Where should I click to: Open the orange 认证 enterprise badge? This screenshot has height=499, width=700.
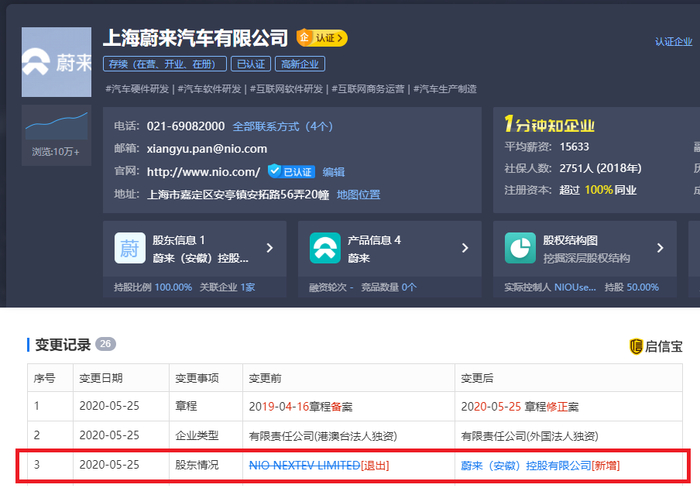tap(322, 38)
